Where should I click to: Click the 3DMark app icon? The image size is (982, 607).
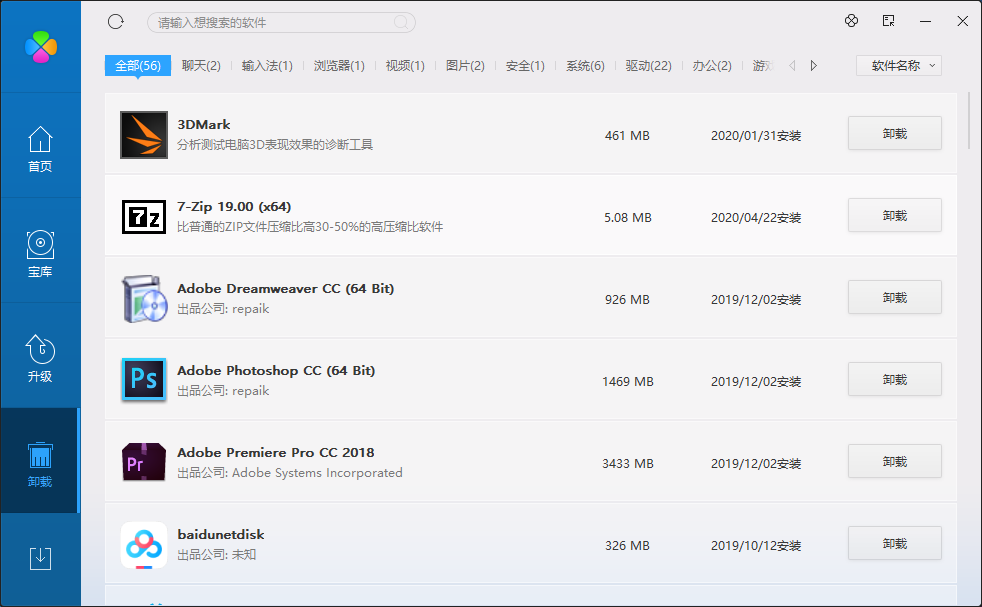tap(144, 135)
